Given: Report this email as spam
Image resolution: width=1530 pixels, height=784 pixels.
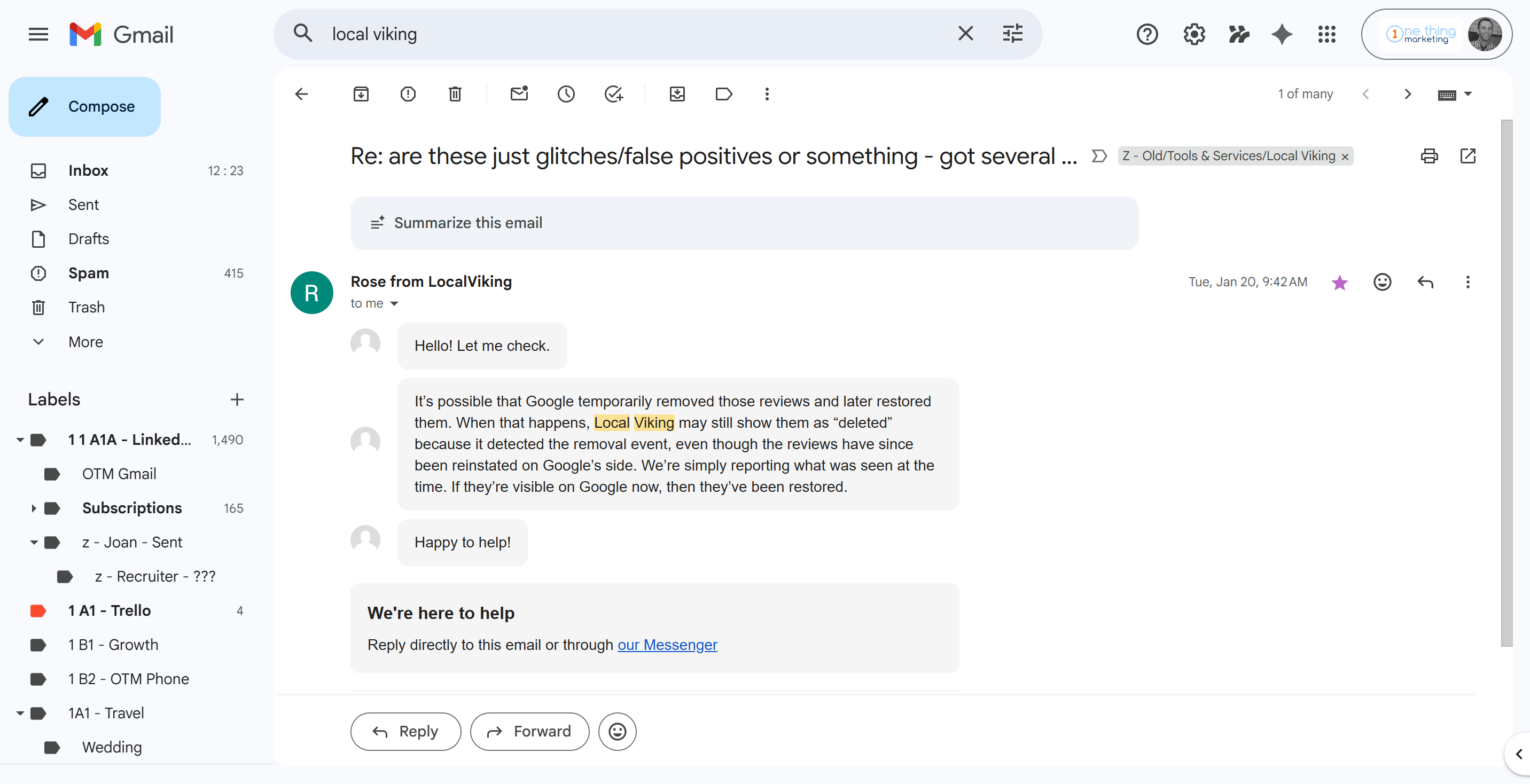Looking at the screenshot, I should pyautogui.click(x=408, y=94).
